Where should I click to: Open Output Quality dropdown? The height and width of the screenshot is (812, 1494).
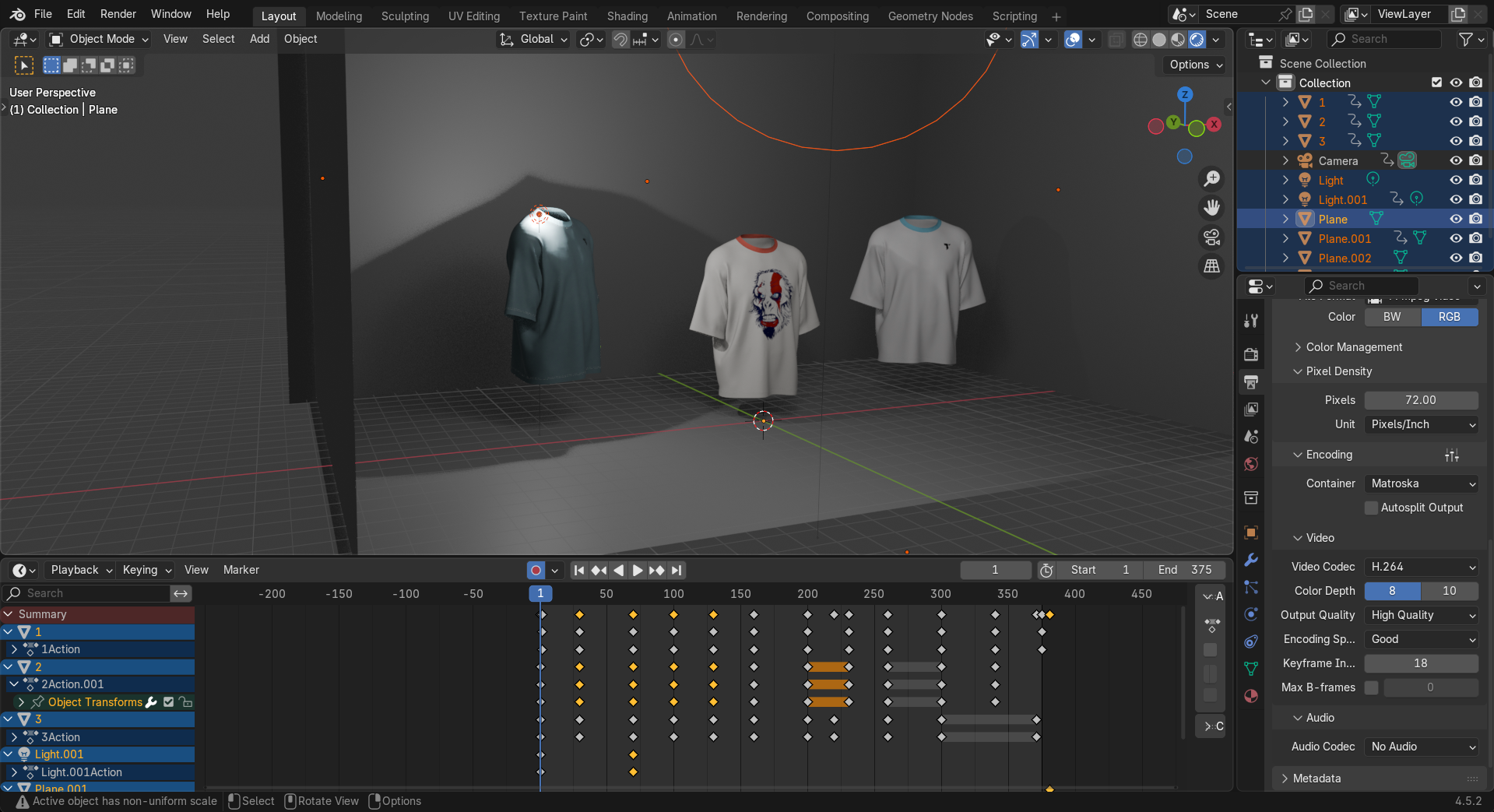tap(1422, 615)
